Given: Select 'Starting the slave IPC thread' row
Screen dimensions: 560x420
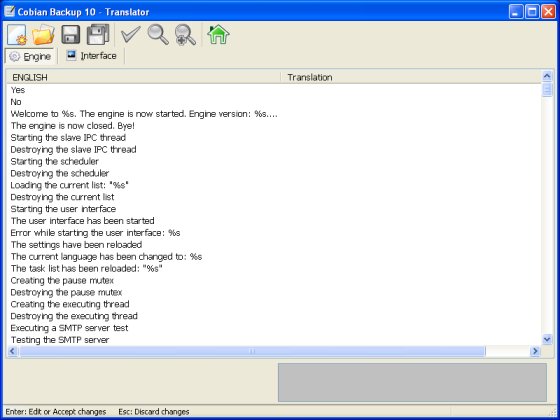Looking at the screenshot, I should pos(274,138).
